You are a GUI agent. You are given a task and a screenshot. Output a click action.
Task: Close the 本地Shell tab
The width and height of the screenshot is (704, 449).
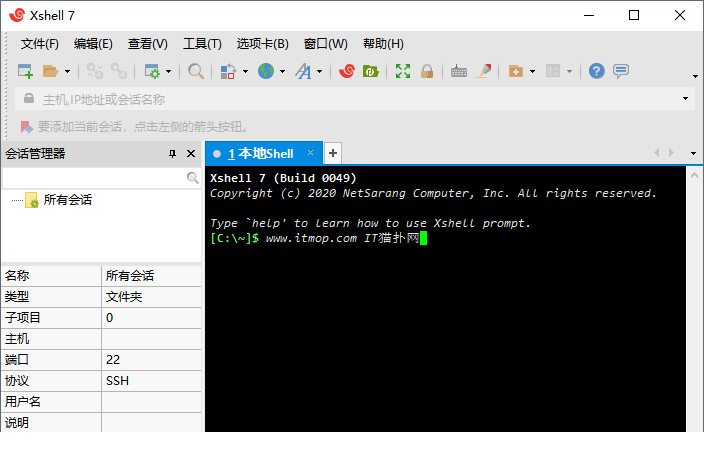(x=310, y=153)
